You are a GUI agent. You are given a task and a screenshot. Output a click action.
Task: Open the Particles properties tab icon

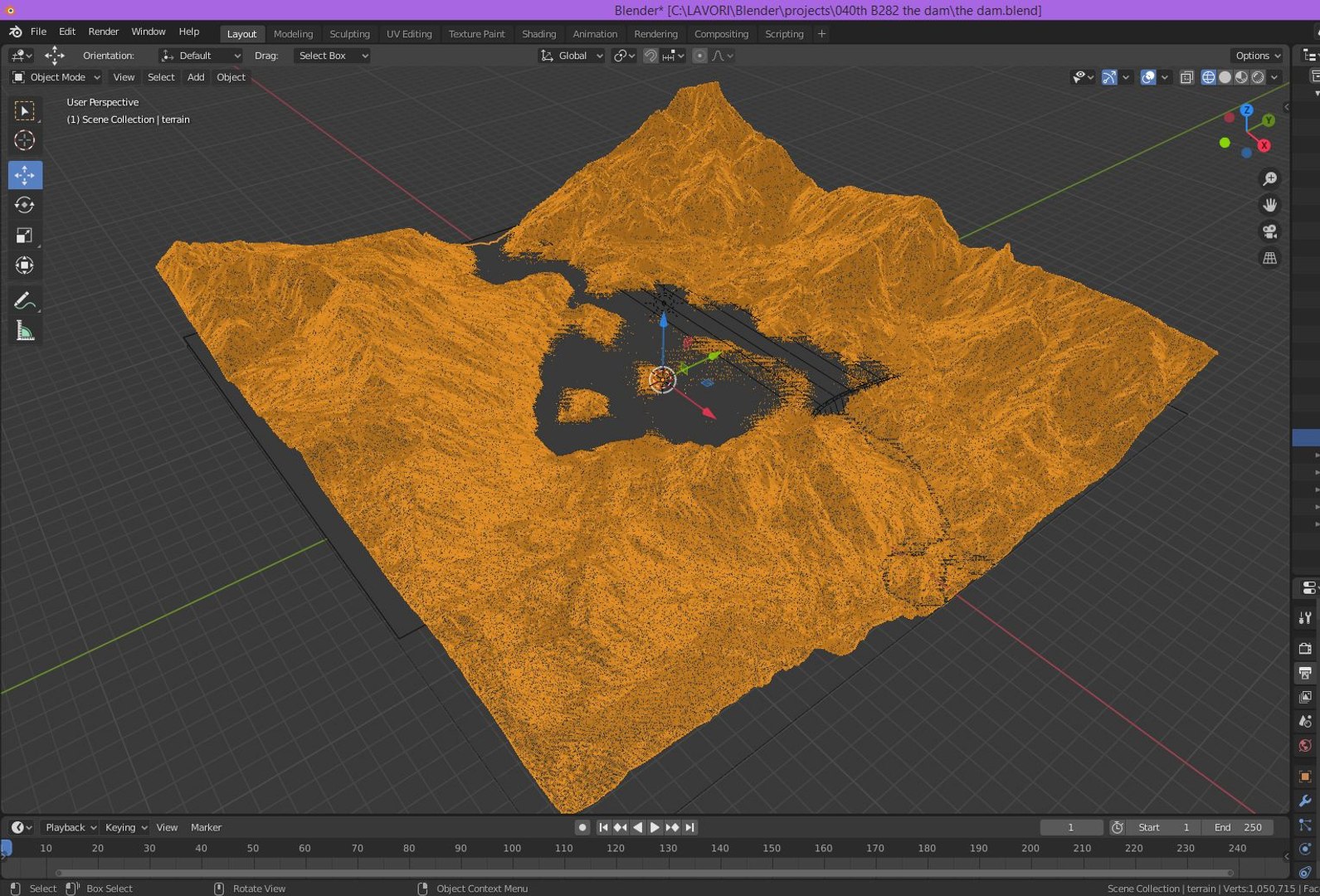tap(1305, 825)
